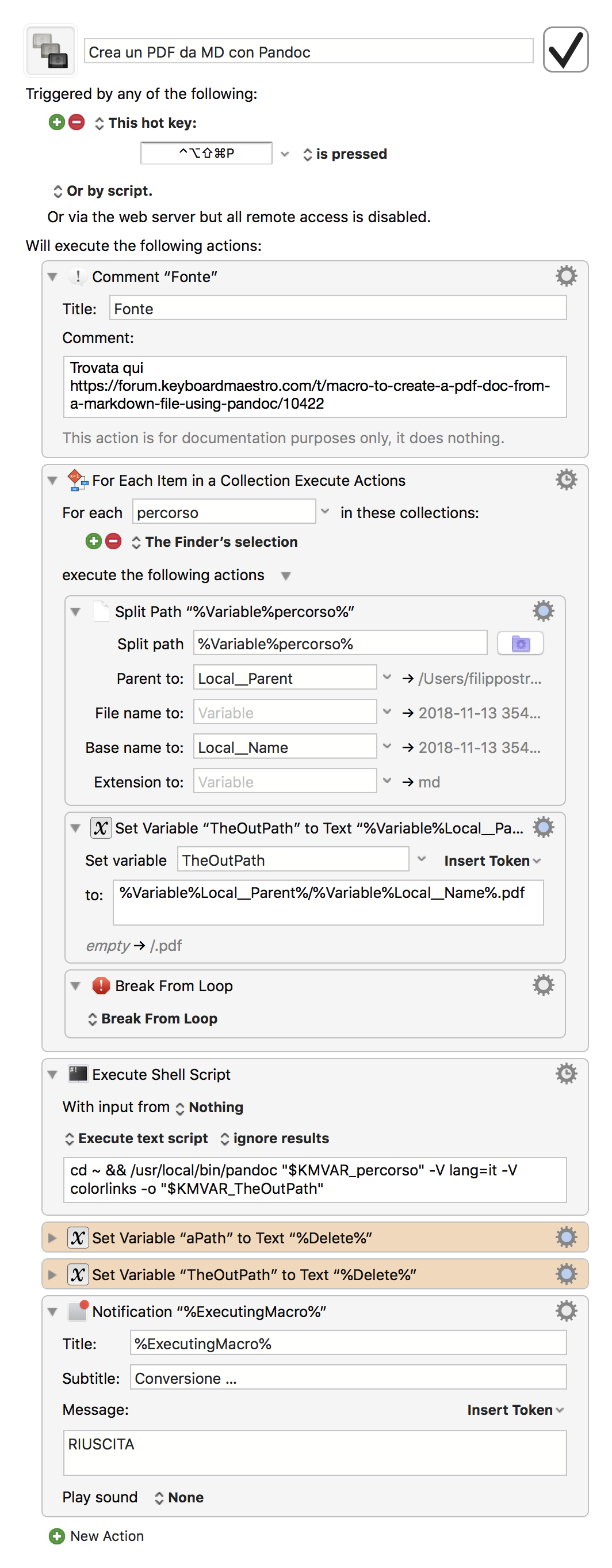
Task: Remove the hot key trigger
Action: [76, 123]
